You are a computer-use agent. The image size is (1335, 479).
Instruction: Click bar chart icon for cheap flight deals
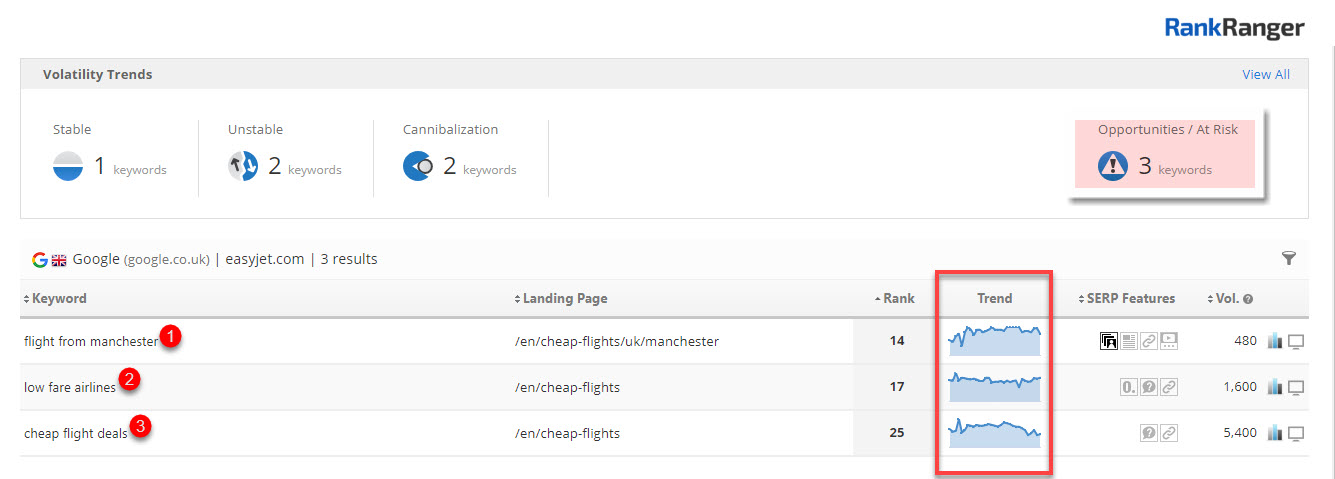tap(1274, 433)
